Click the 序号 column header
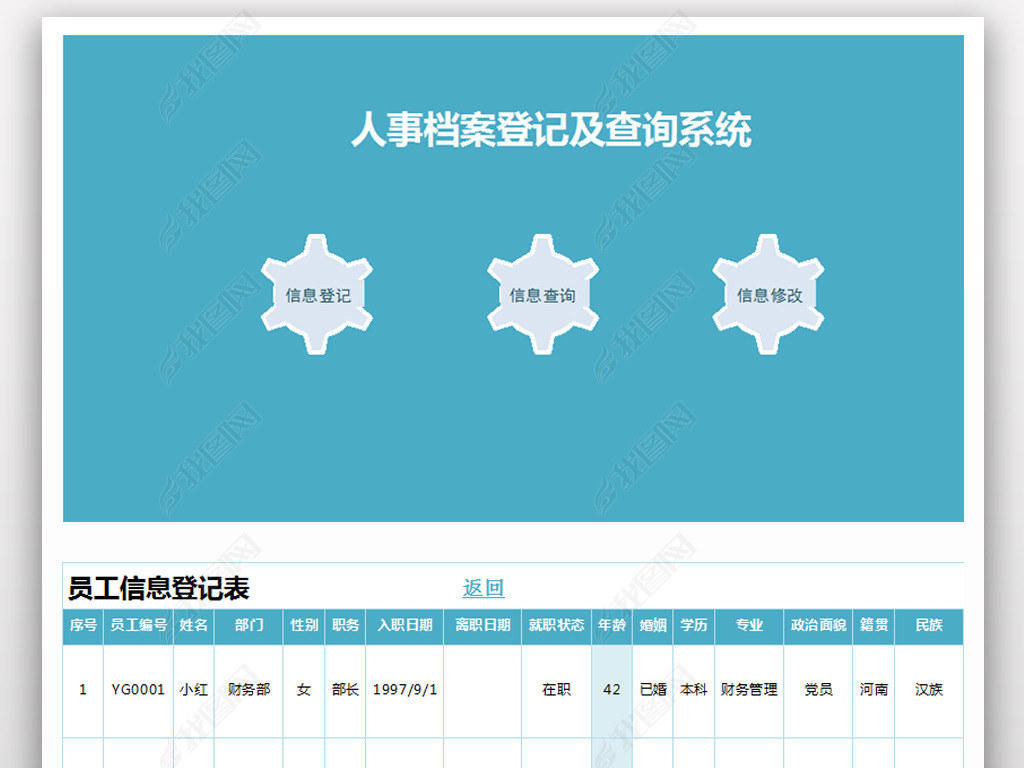Image resolution: width=1024 pixels, height=768 pixels. 83,625
